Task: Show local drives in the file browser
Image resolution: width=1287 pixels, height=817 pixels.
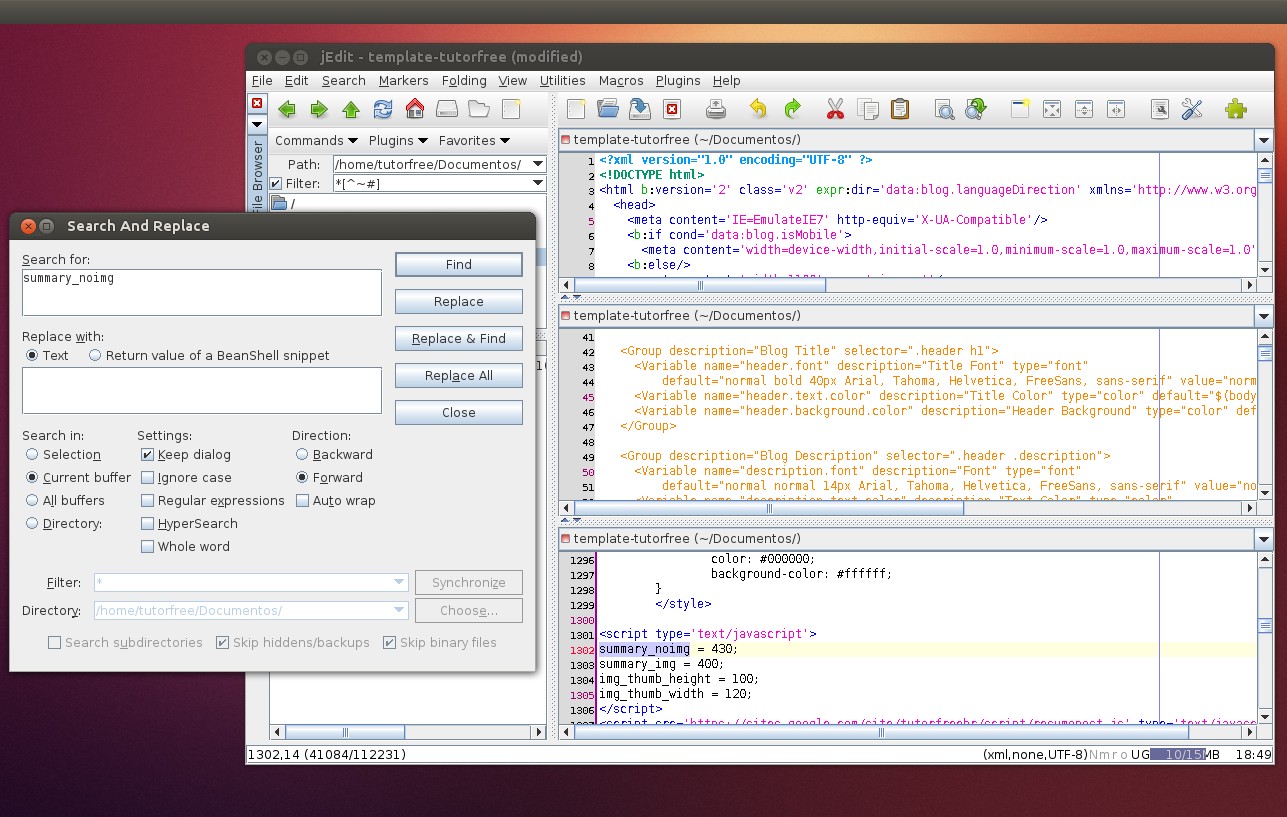Action: [447, 110]
